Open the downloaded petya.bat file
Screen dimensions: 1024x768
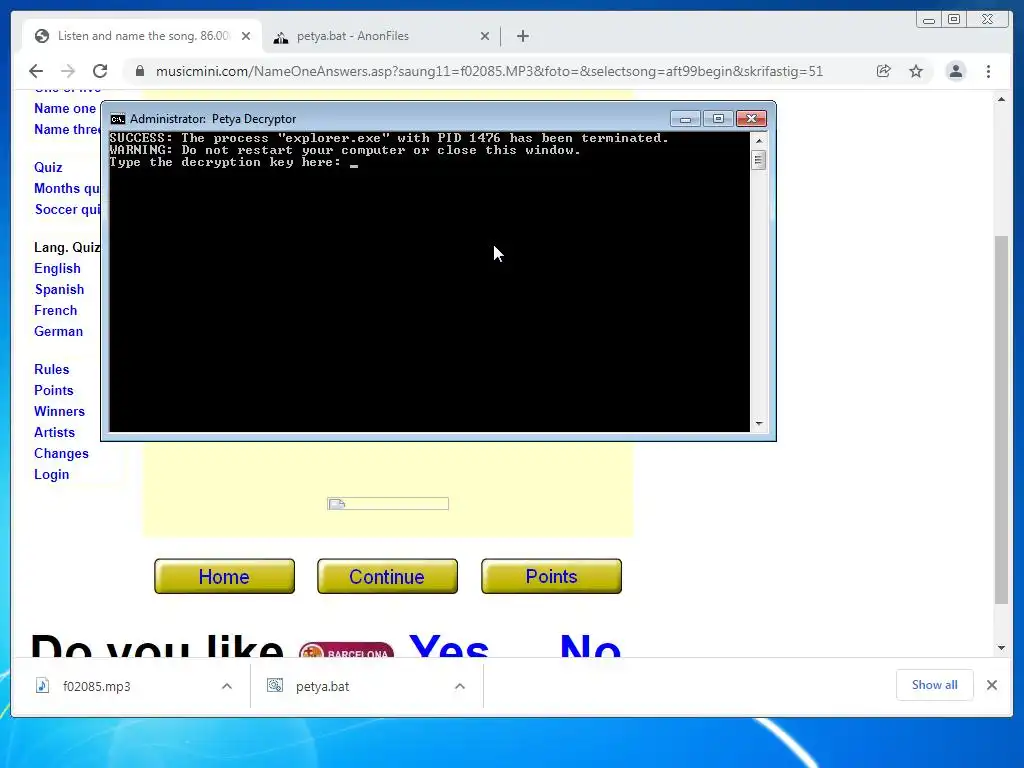322,686
